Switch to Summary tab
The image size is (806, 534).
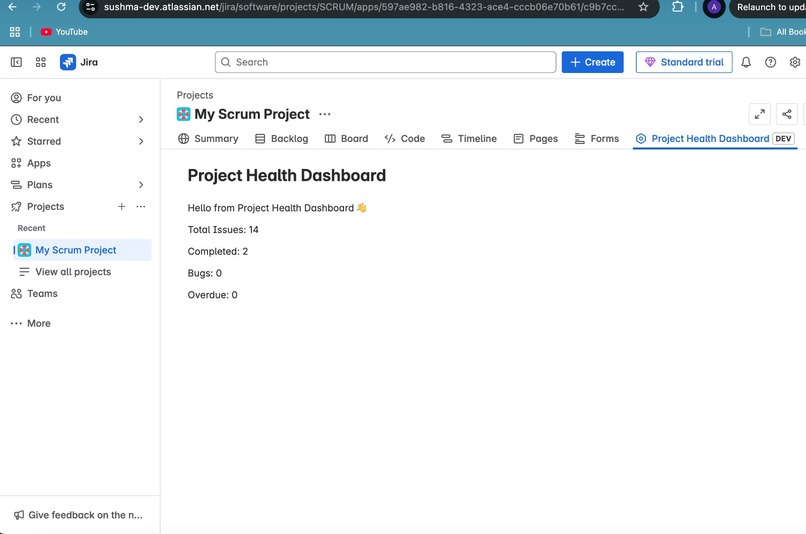[x=208, y=139]
